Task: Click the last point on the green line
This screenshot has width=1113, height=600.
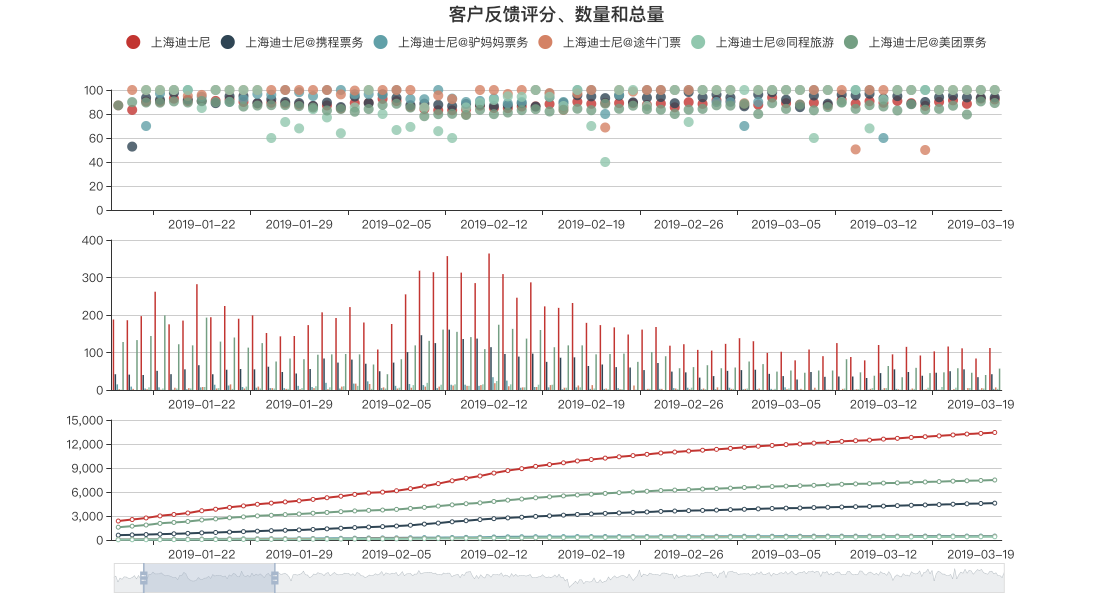Action: [994, 480]
